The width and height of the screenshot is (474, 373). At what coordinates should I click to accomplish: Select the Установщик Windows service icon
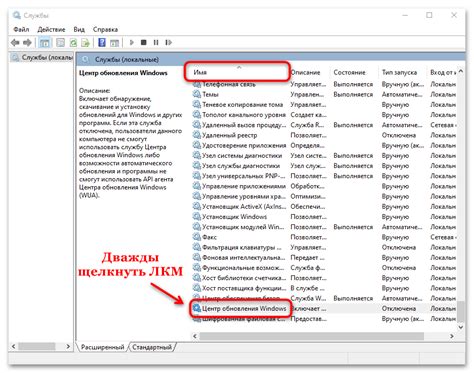click(197, 217)
